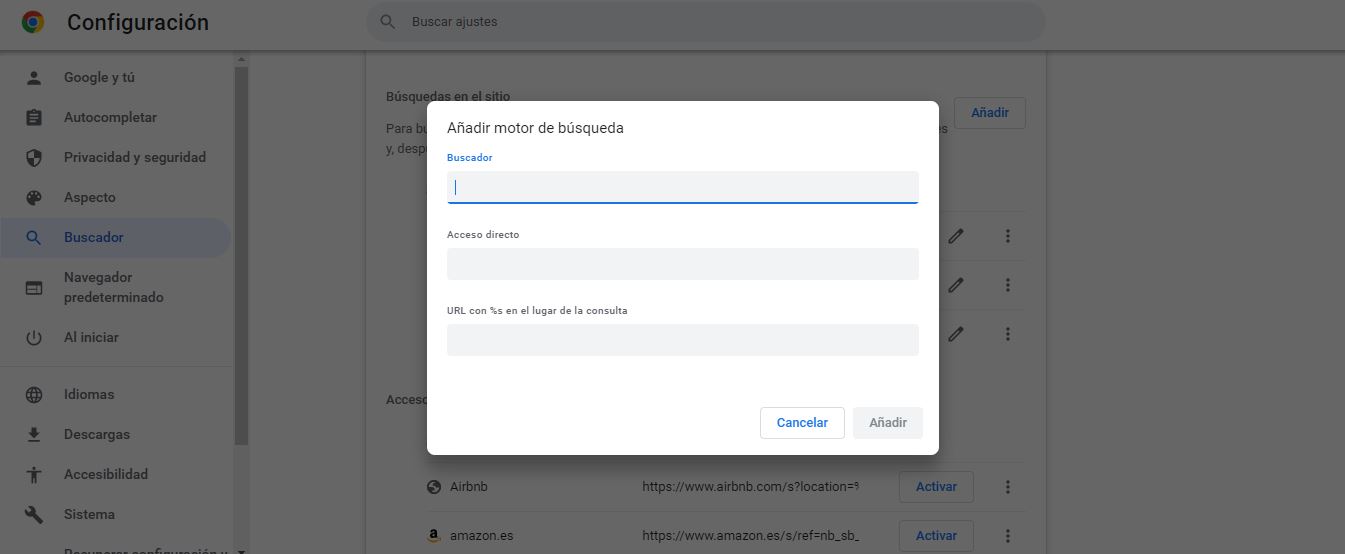Open more options menu for amazon.es

click(x=1008, y=536)
